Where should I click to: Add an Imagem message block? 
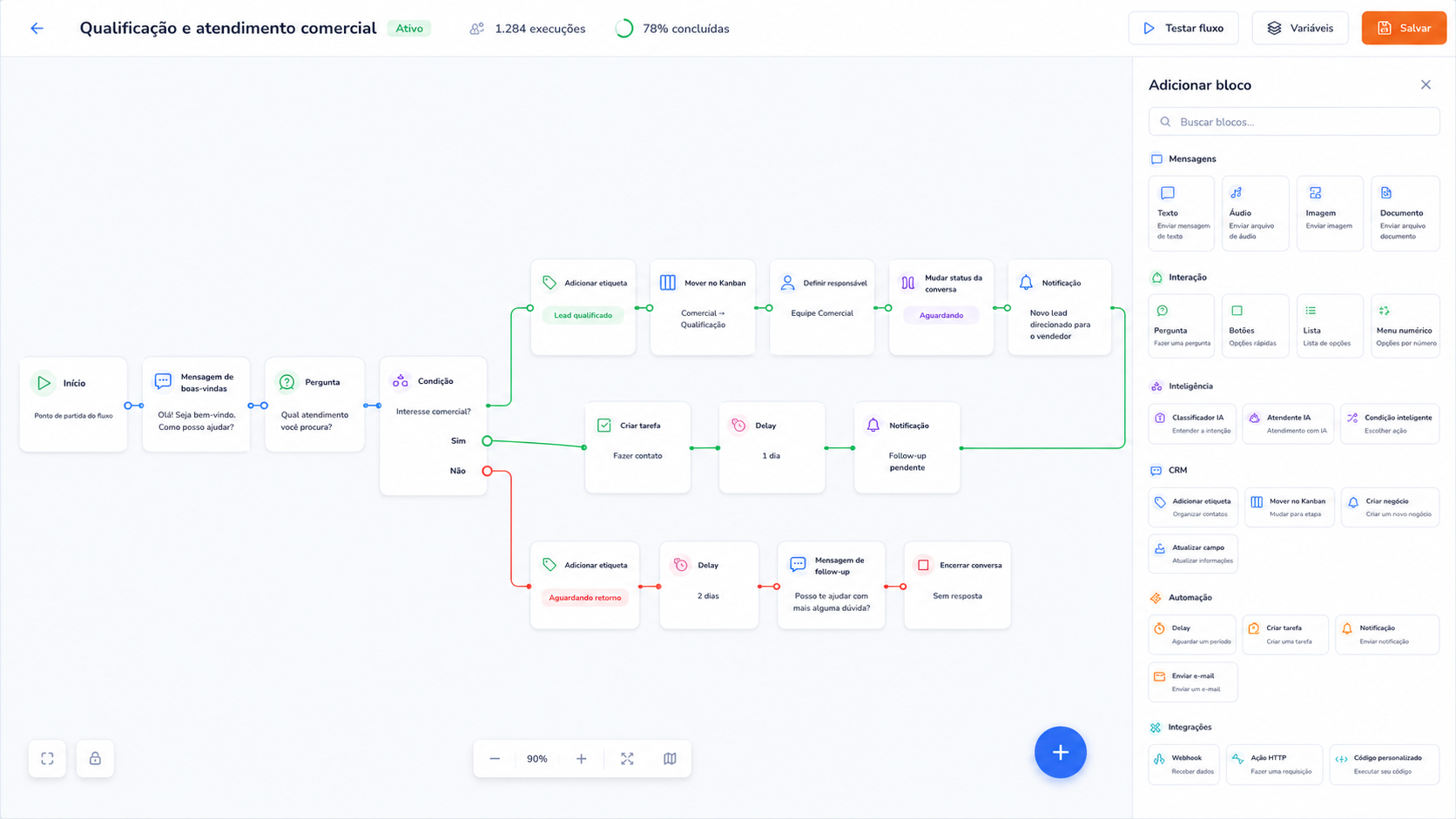point(1330,213)
